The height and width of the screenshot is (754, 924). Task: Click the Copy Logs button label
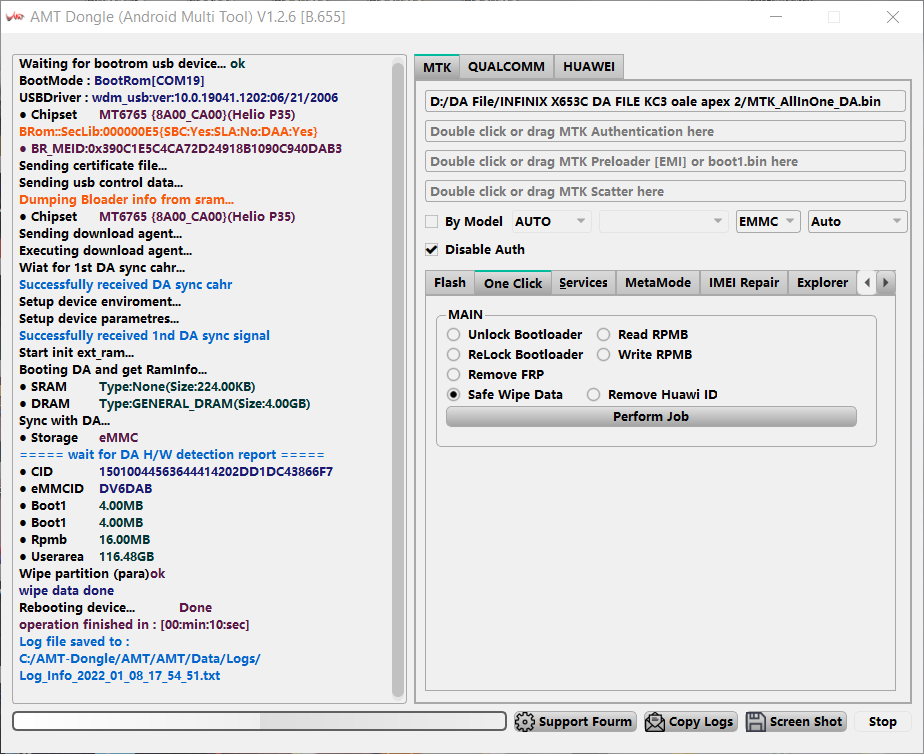701,722
